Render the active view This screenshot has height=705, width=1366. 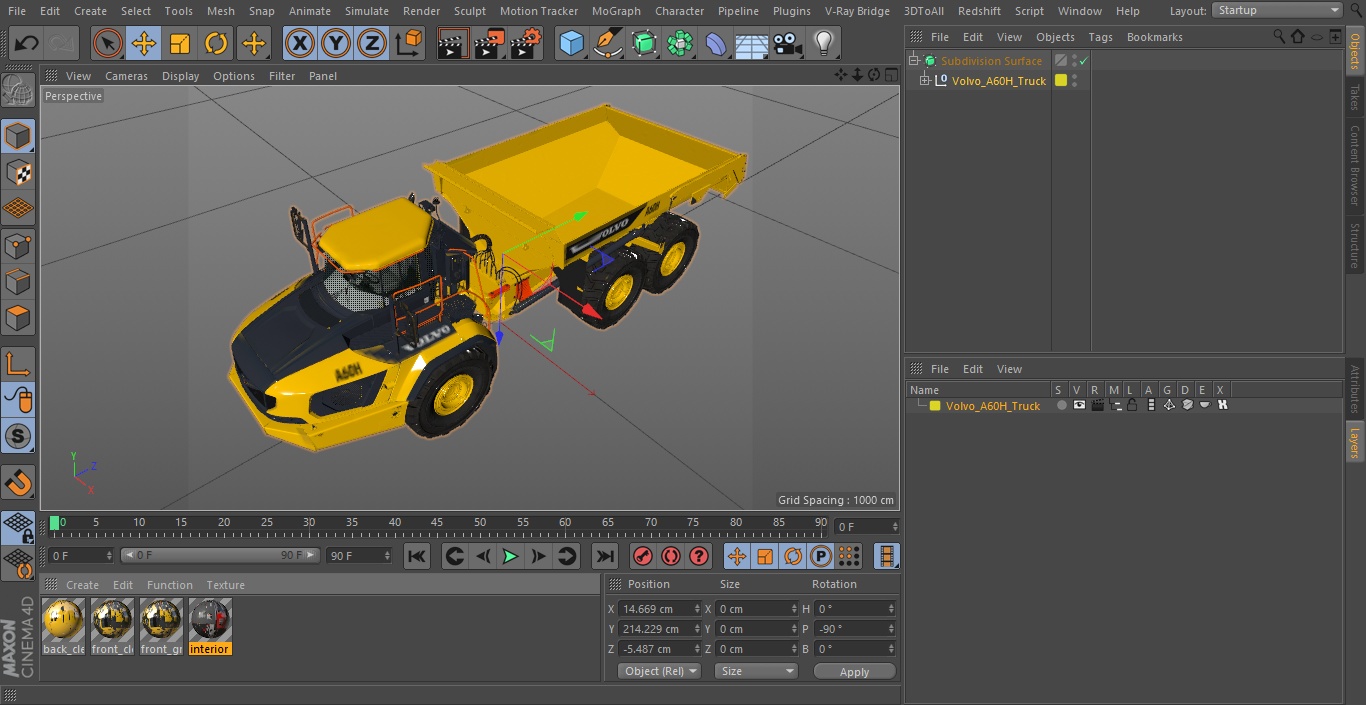click(453, 43)
